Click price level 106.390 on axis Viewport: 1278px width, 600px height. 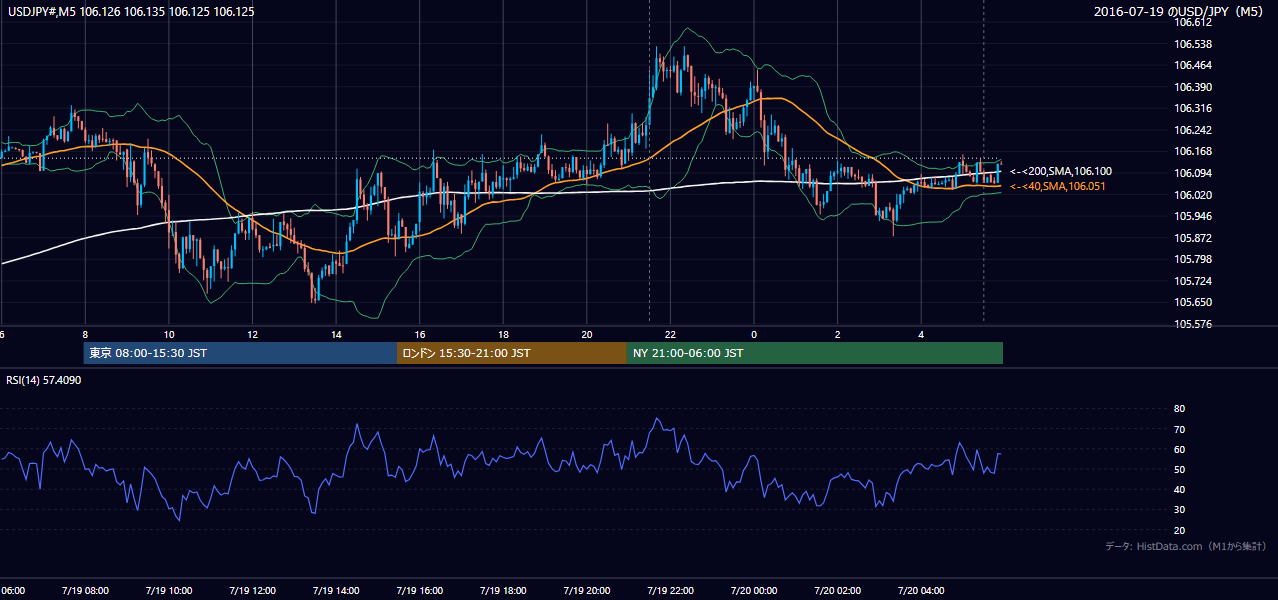1193,87
